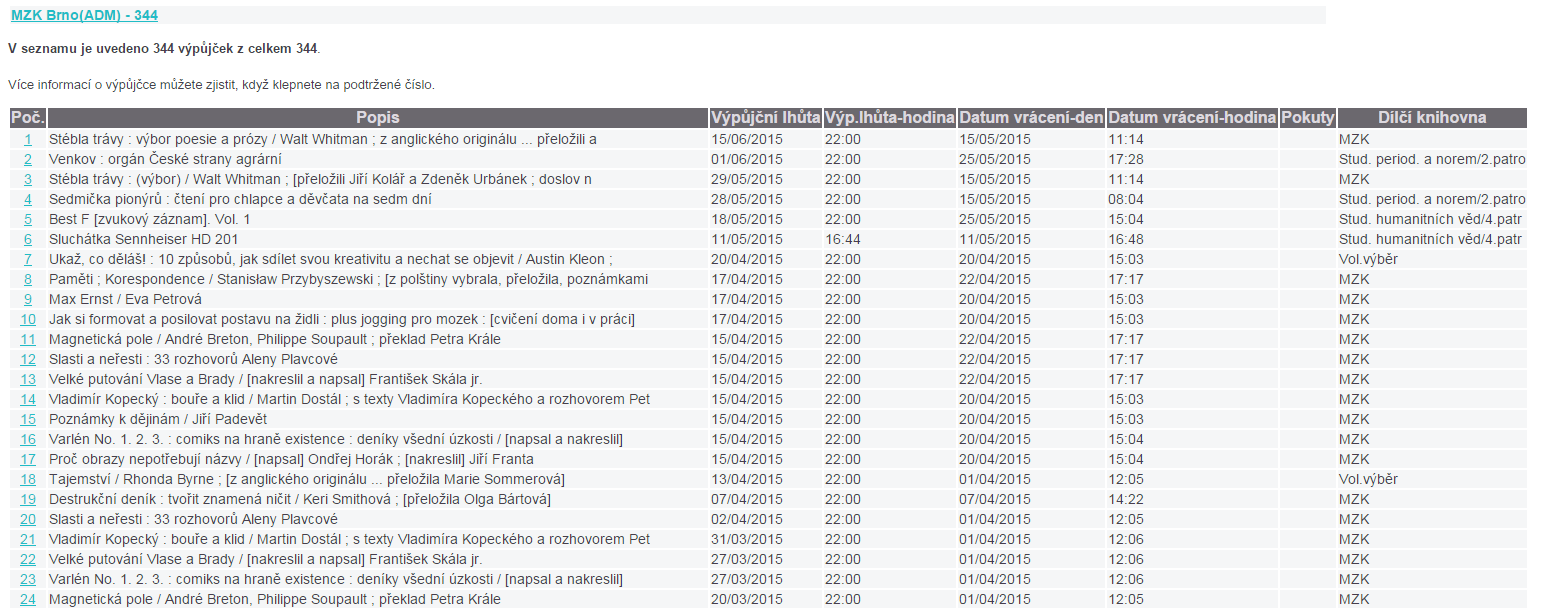Click the Pokuty column header
Image resolution: width=1542 pixels, height=608 pixels.
1307,118
